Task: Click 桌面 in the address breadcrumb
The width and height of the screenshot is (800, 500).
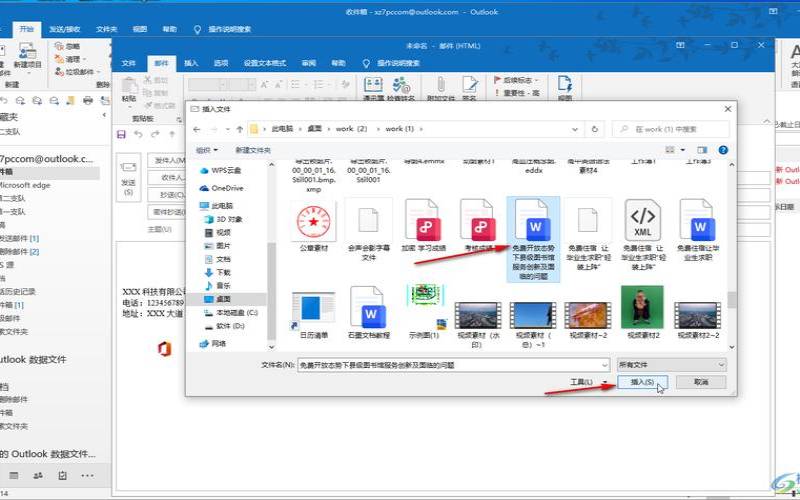Action: pos(314,129)
